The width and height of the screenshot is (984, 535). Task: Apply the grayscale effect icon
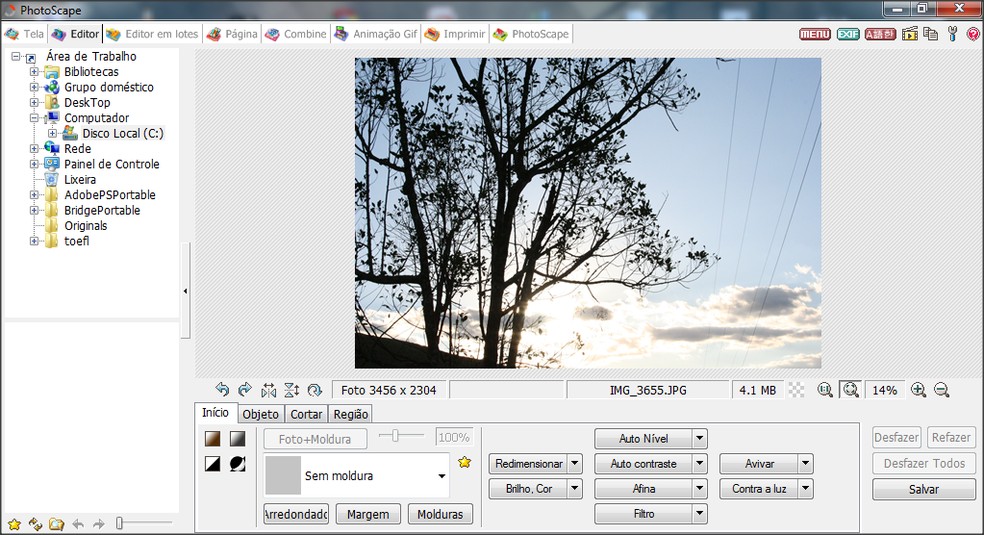pos(237,438)
